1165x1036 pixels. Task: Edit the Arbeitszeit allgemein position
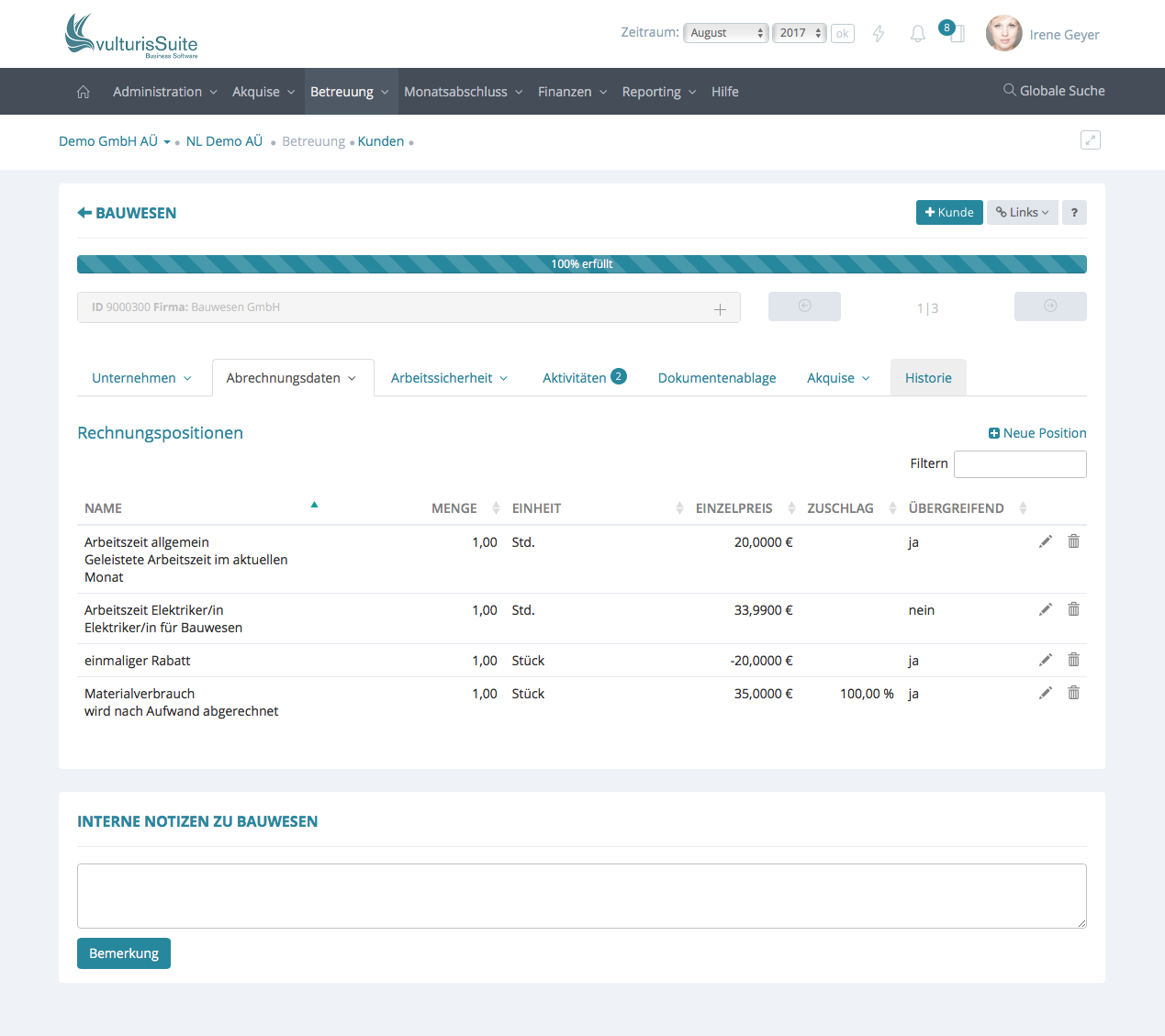click(x=1045, y=542)
